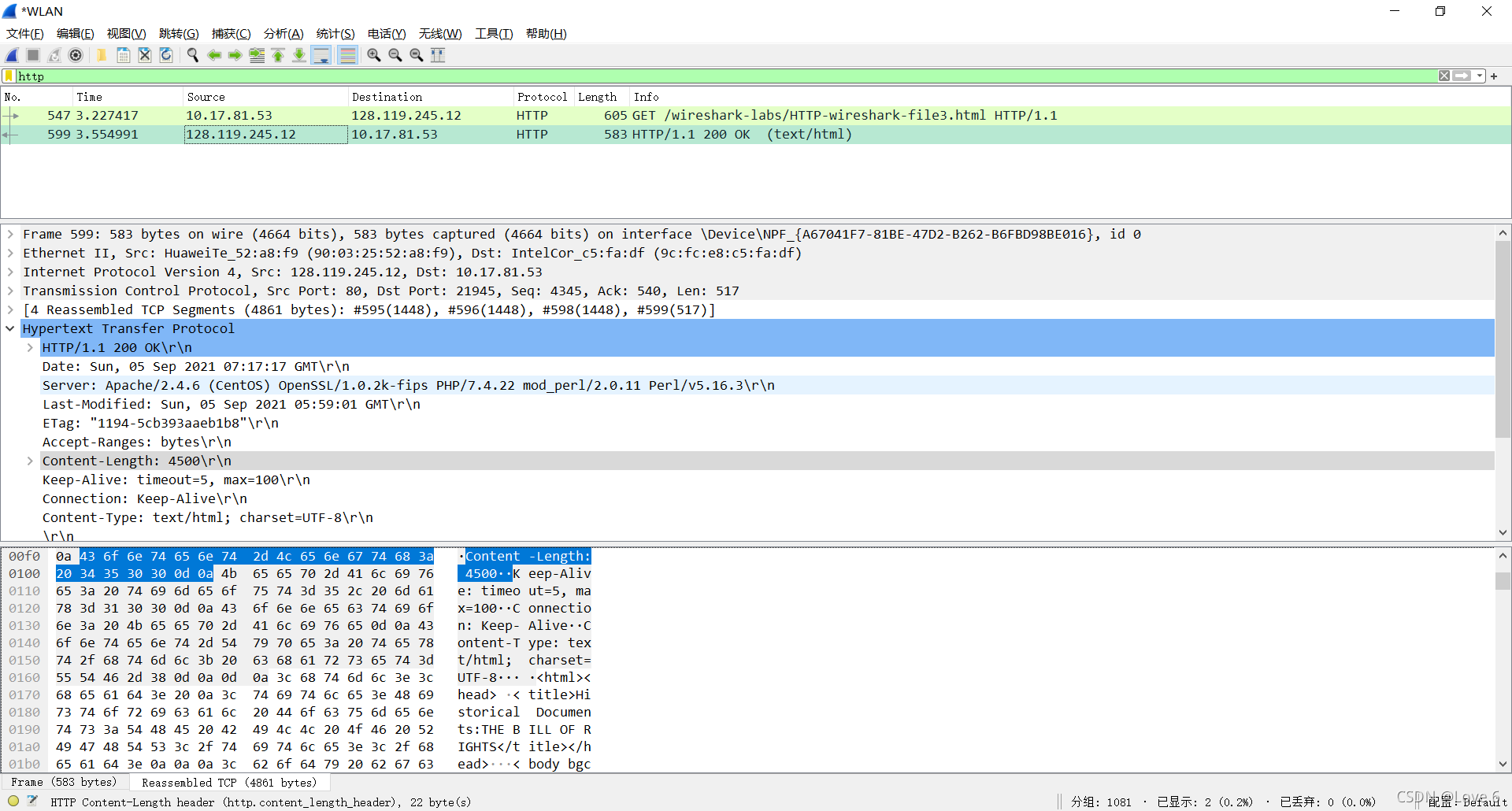The image size is (1512, 811).
Task: Reload the capture file
Action: click(x=166, y=55)
